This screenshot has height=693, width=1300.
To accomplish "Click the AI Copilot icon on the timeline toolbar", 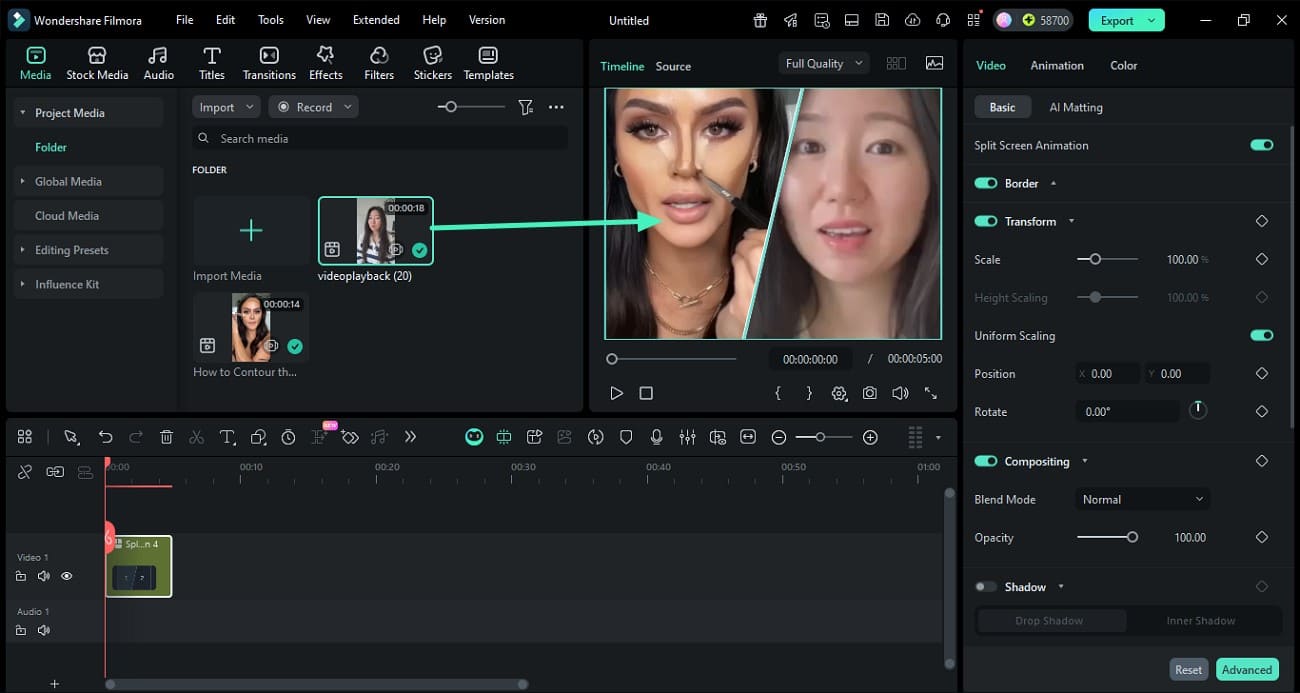I will [474, 437].
